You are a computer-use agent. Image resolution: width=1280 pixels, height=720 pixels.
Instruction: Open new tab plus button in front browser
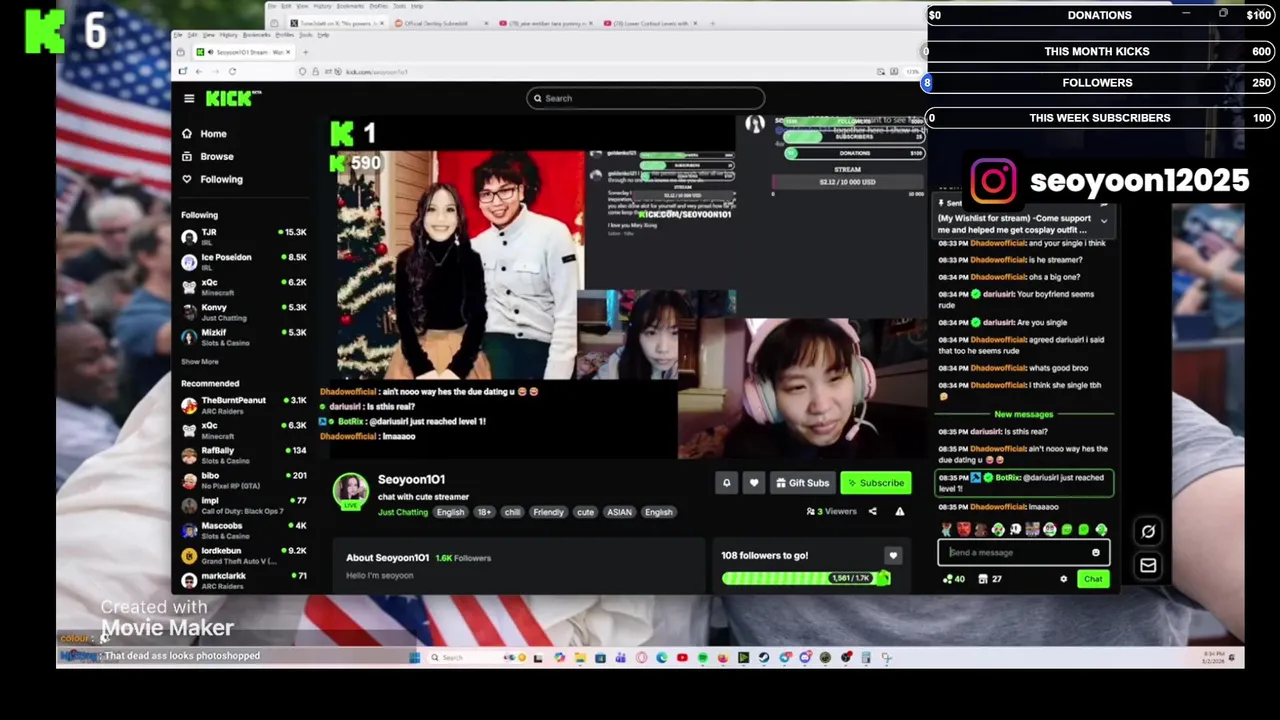click(x=305, y=52)
